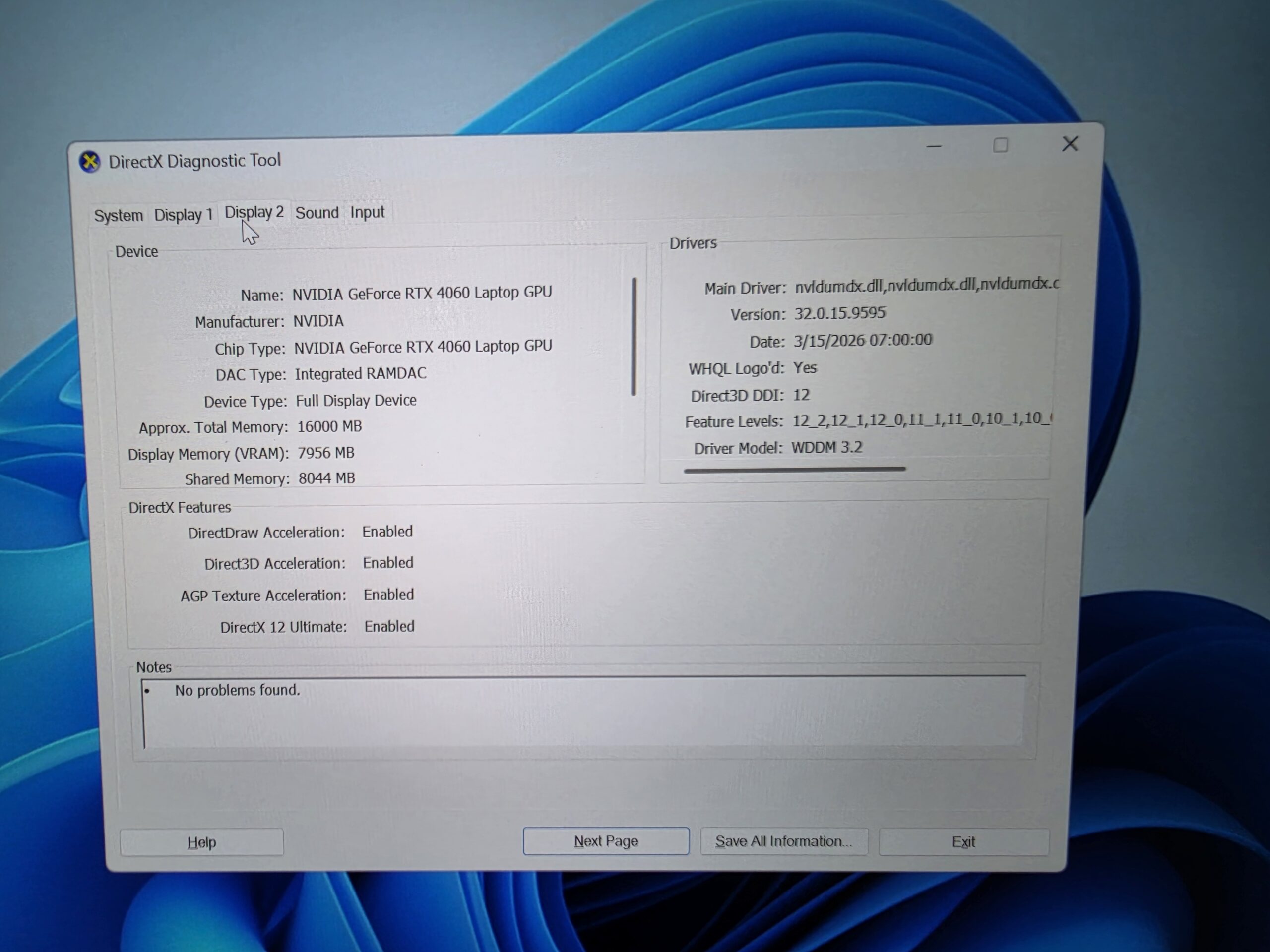Click the Feature Levels value list
Screen dimensions: 1270x952
point(922,419)
